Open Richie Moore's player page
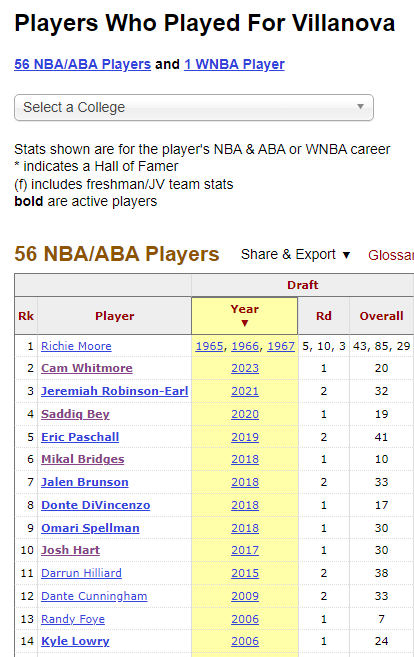Screen dimensions: 414x657 (x=76, y=346)
